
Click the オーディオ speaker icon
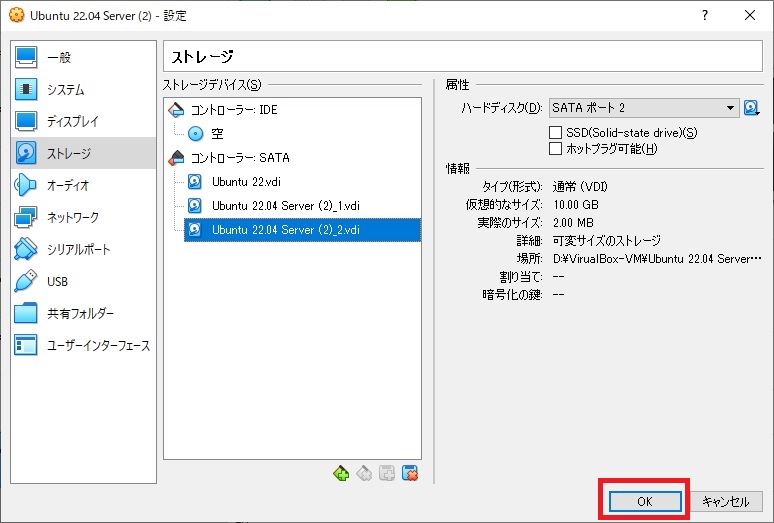click(26, 186)
